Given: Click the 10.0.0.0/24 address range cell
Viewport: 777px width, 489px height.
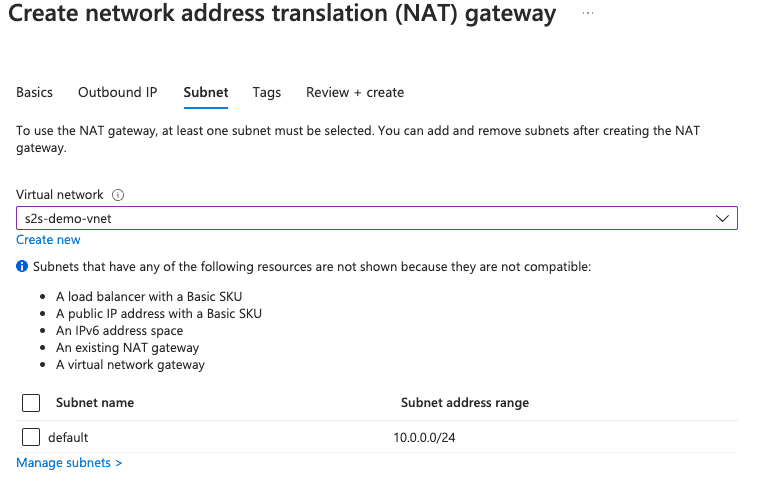Looking at the screenshot, I should (432, 437).
